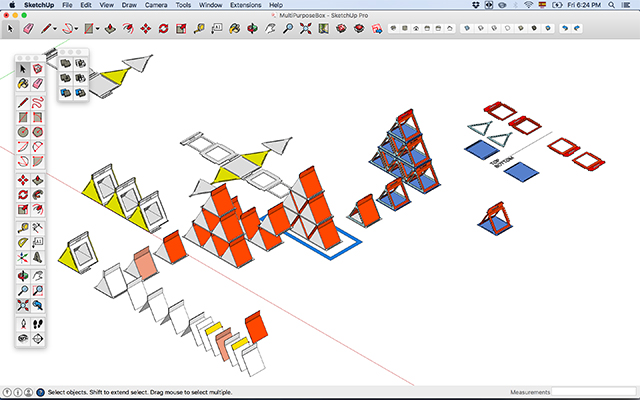Viewport: 640px width, 400px height.
Task: Select the Push/Pull tool in the top toolbar
Action: 110,29
